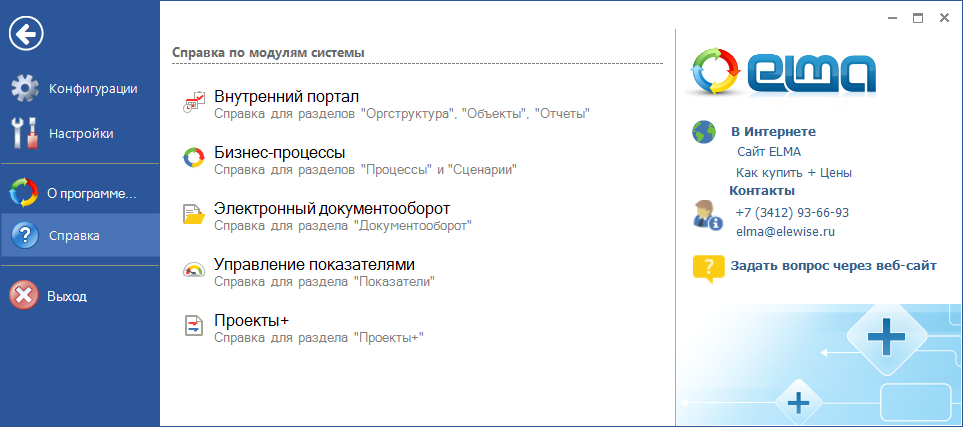The image size is (963, 427).
Task: Click the Бизнес-процессы circular icon
Action: tap(193, 158)
